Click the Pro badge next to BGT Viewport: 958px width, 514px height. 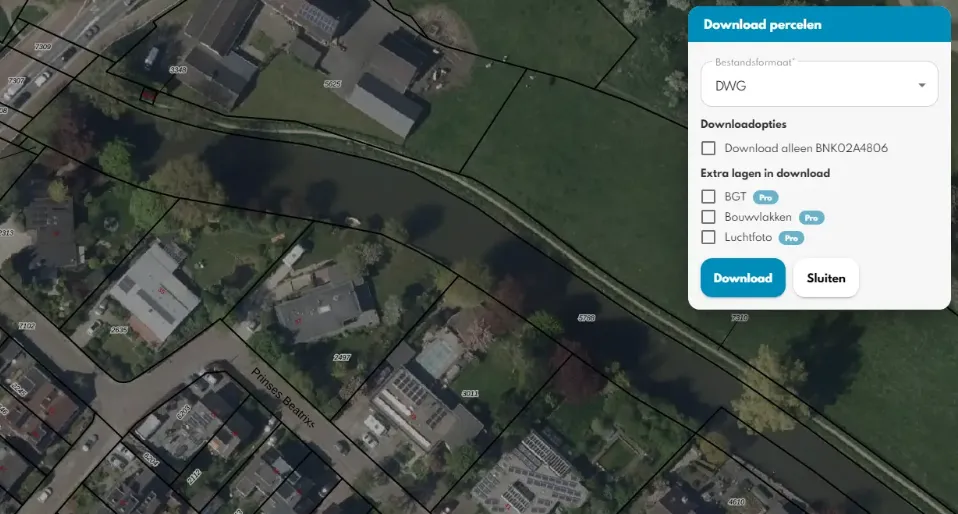(765, 198)
